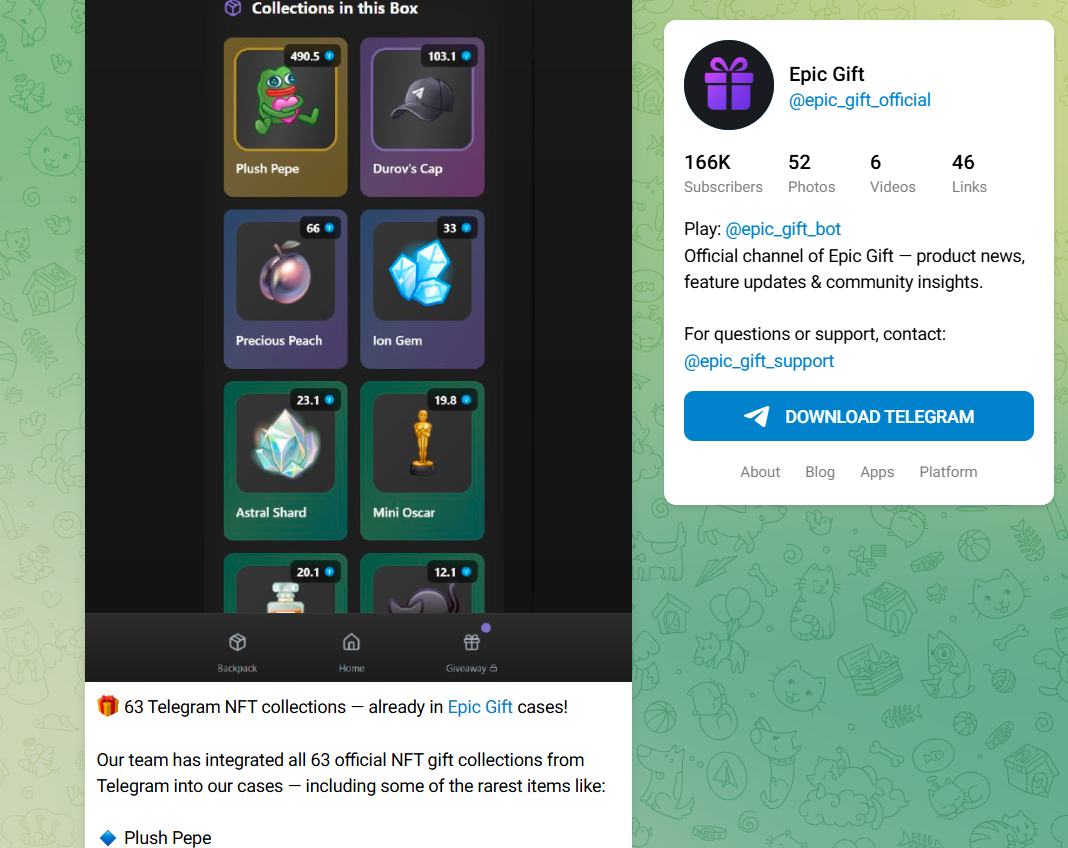Open the Giveaway gift icon tab

coord(471,642)
